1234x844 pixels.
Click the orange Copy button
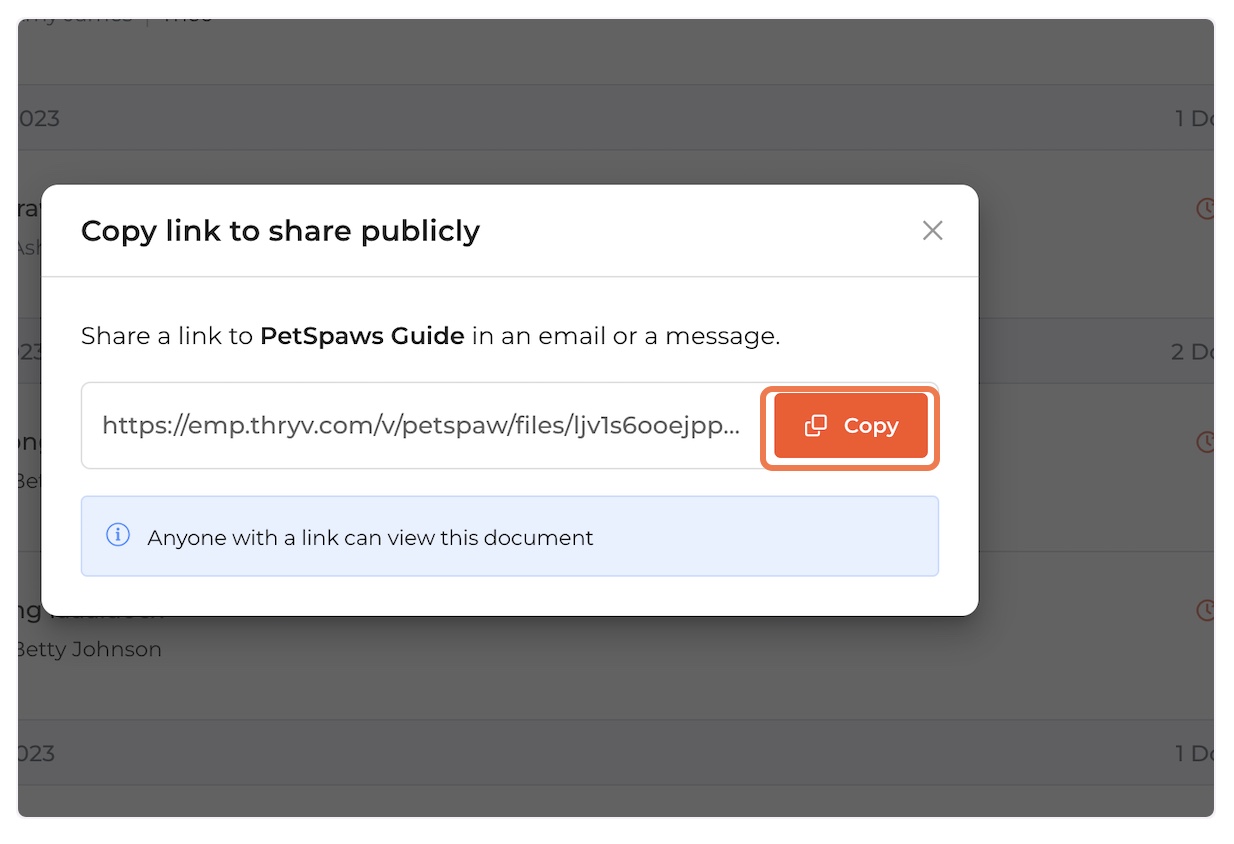click(851, 425)
